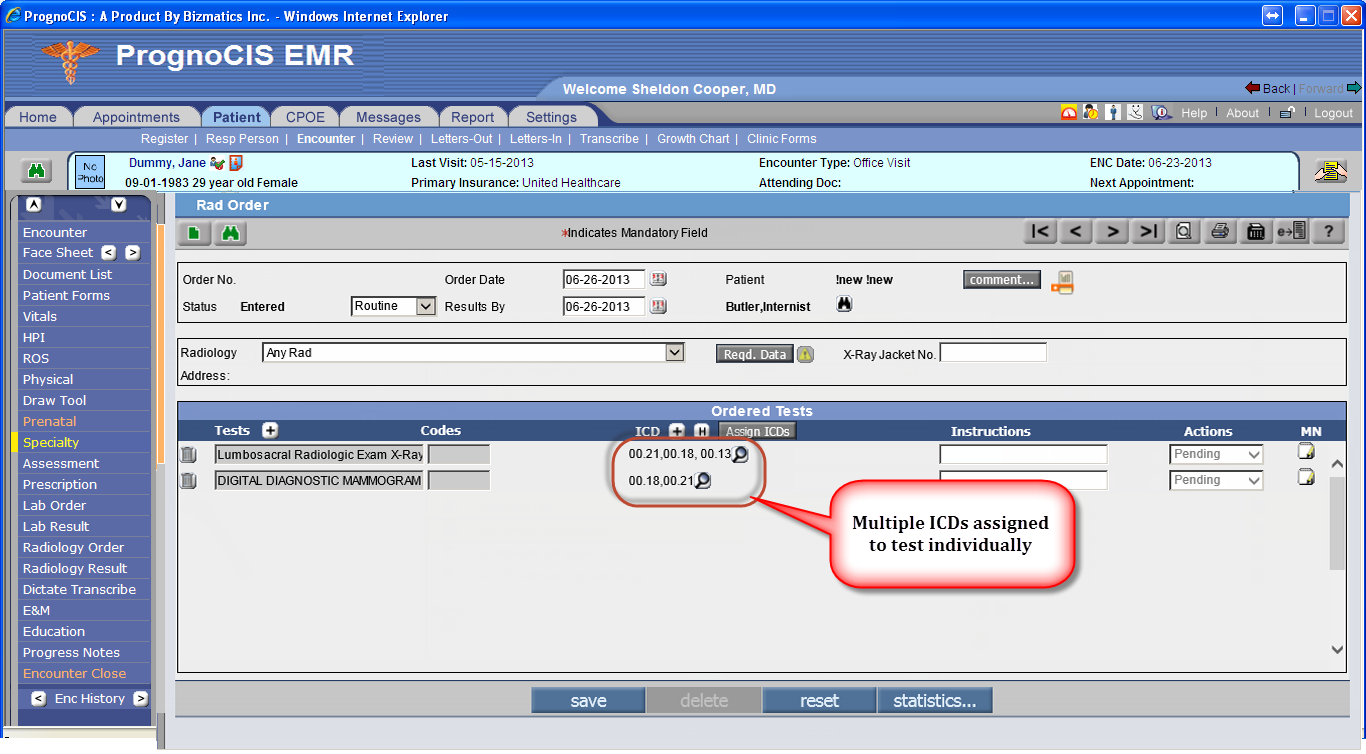Go to next record navigation button
This screenshot has height=754, width=1366.
point(1112,231)
